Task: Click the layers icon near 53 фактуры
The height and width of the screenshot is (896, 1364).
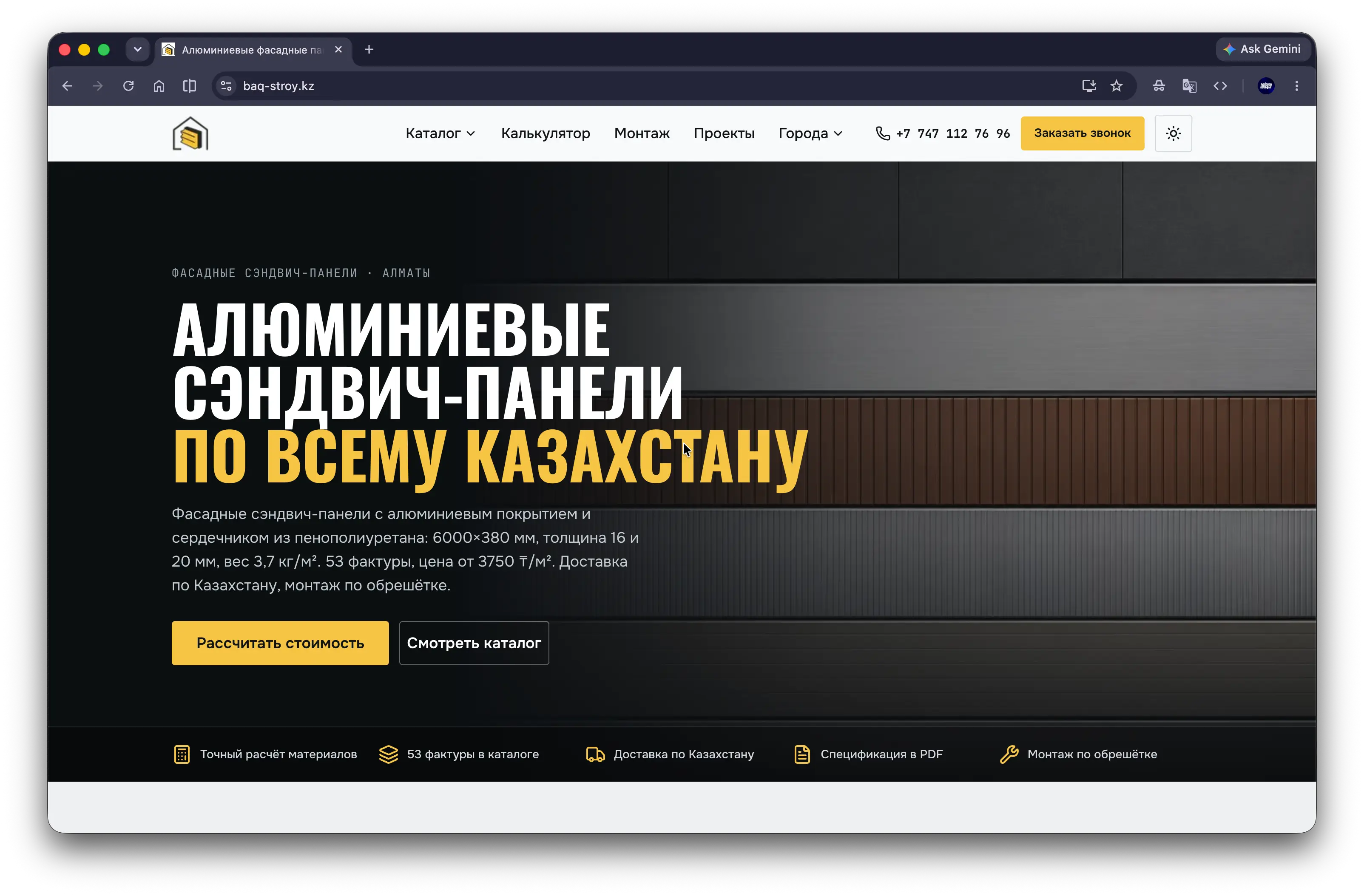Action: (x=389, y=754)
